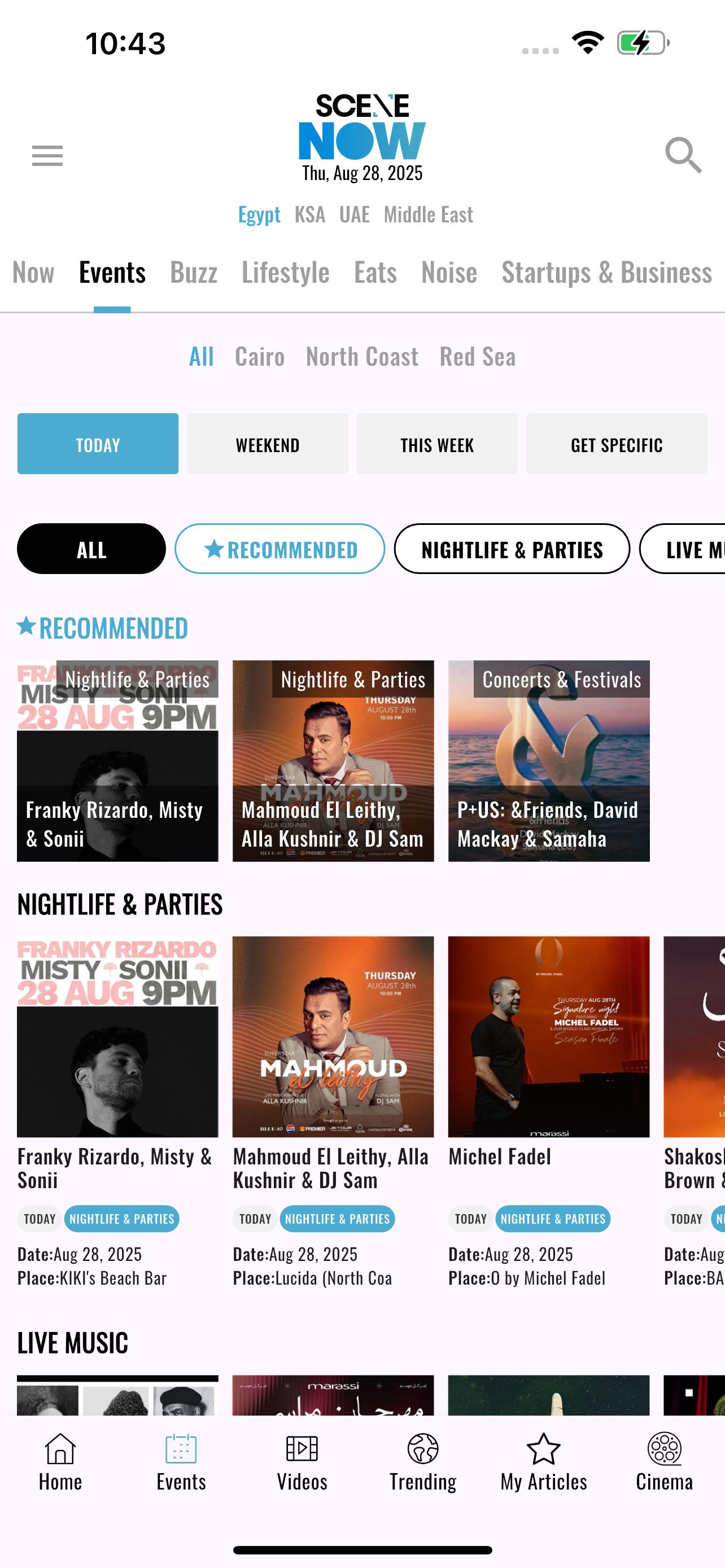
Task: Enable the Recommended star filter chip
Action: (x=280, y=549)
